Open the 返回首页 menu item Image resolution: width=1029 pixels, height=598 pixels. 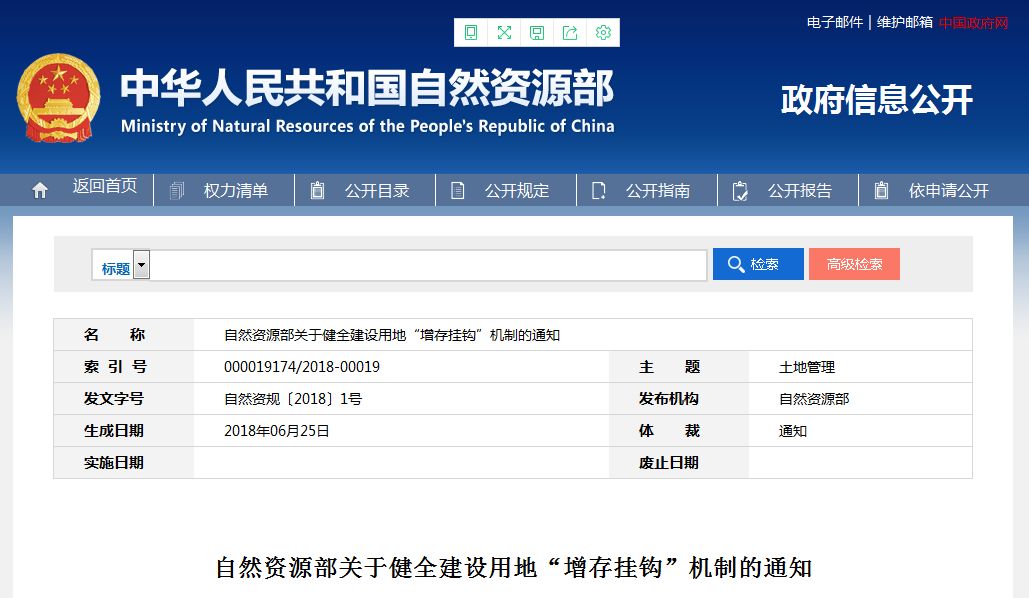pyautogui.click(x=105, y=189)
